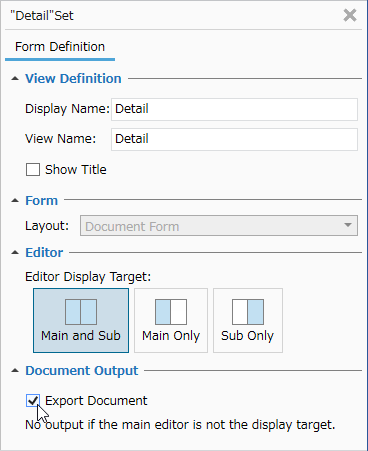Collapse the View Definition section
368x451 pixels.
(15, 79)
